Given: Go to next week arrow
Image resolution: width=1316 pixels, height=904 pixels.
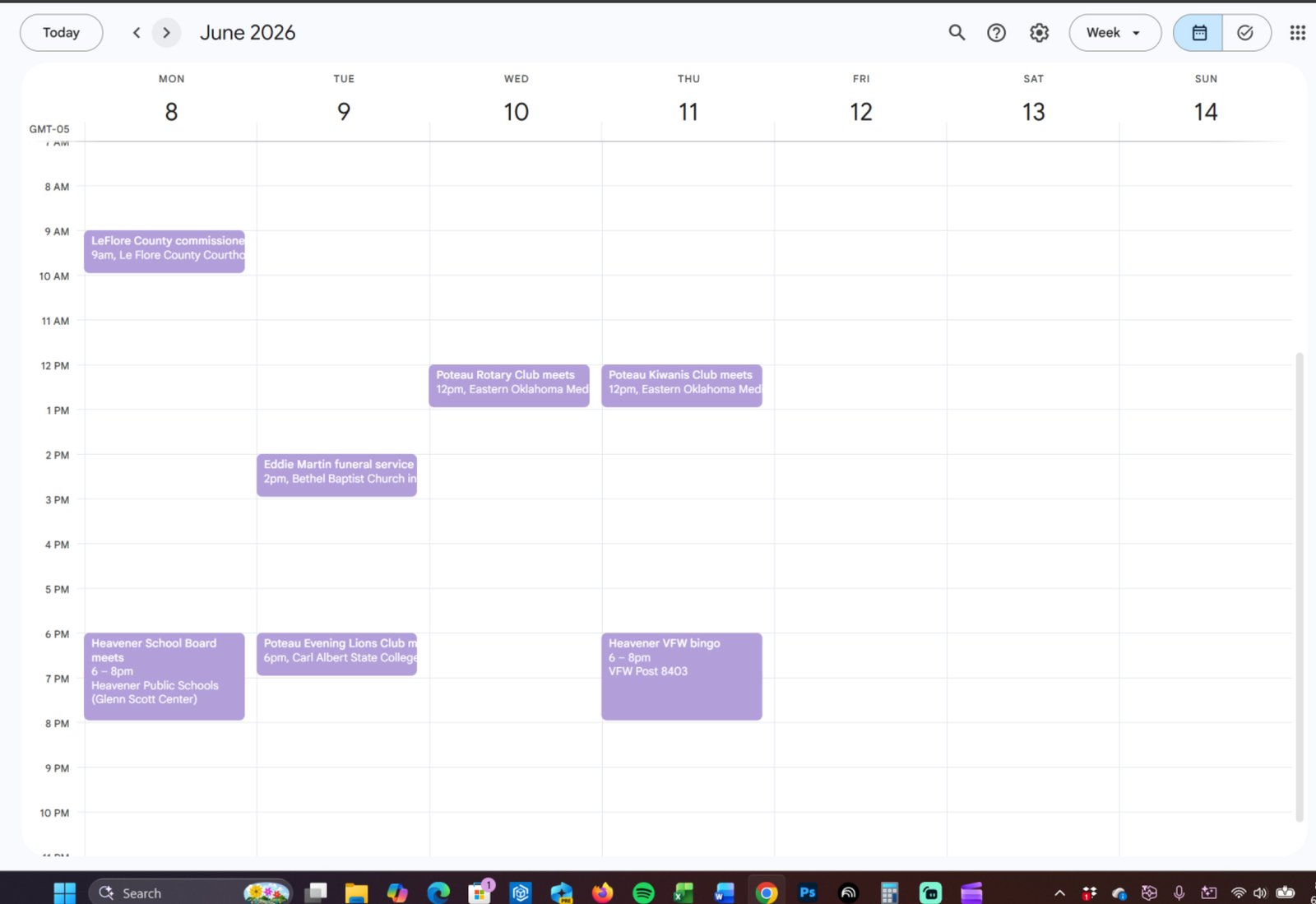Looking at the screenshot, I should (167, 33).
